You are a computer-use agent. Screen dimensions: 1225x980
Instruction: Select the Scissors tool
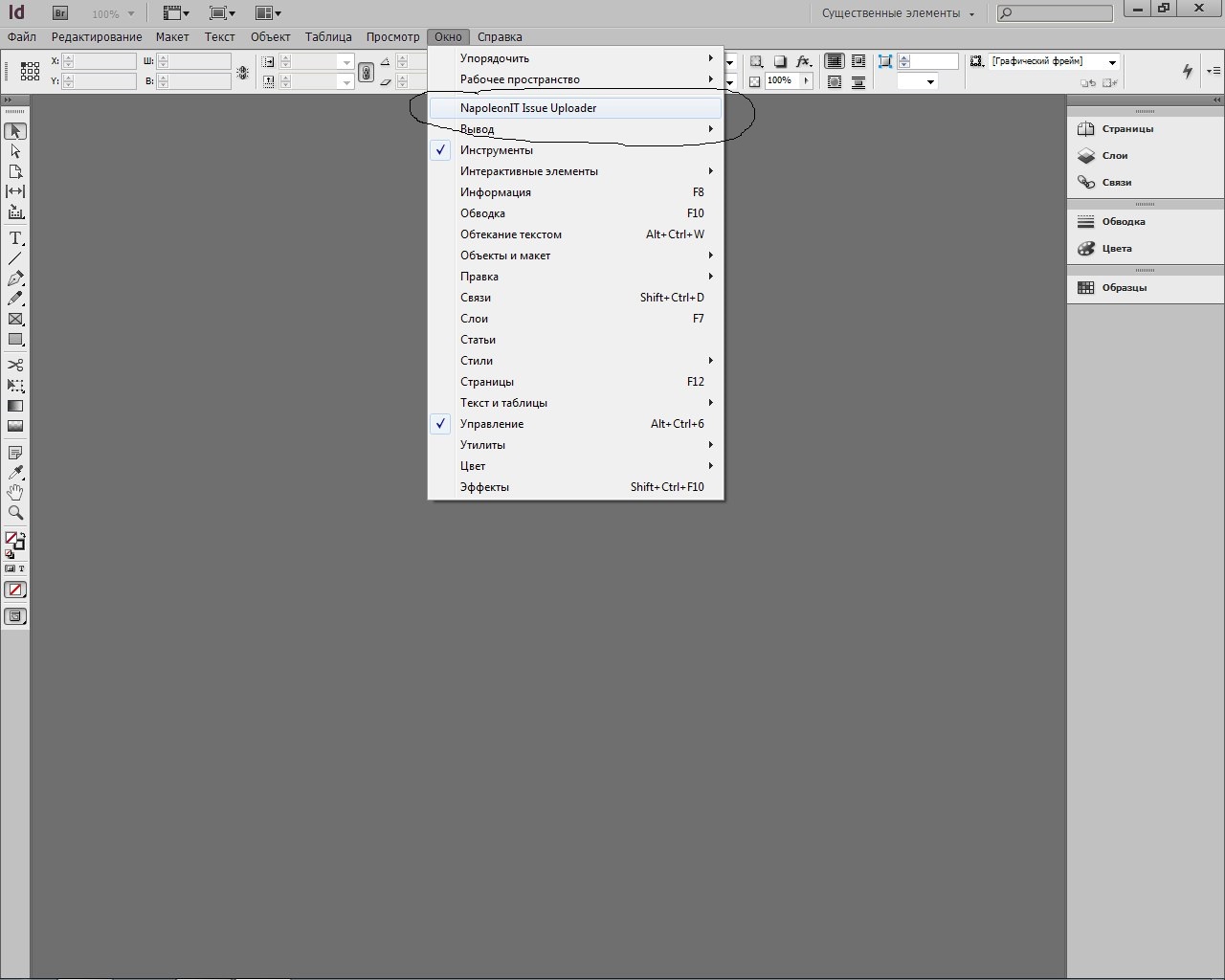click(x=15, y=365)
